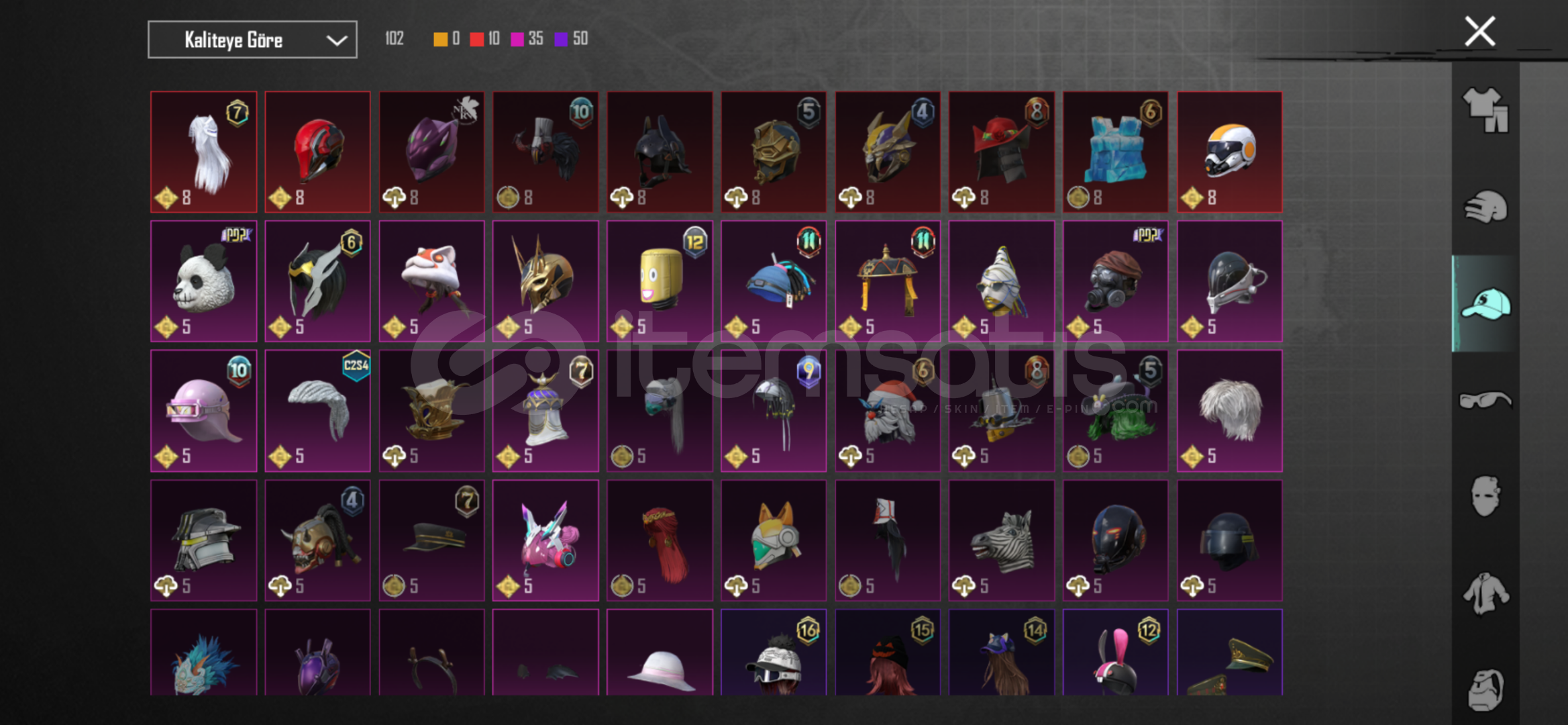Open the outfit sets category icon

pos(1485,111)
